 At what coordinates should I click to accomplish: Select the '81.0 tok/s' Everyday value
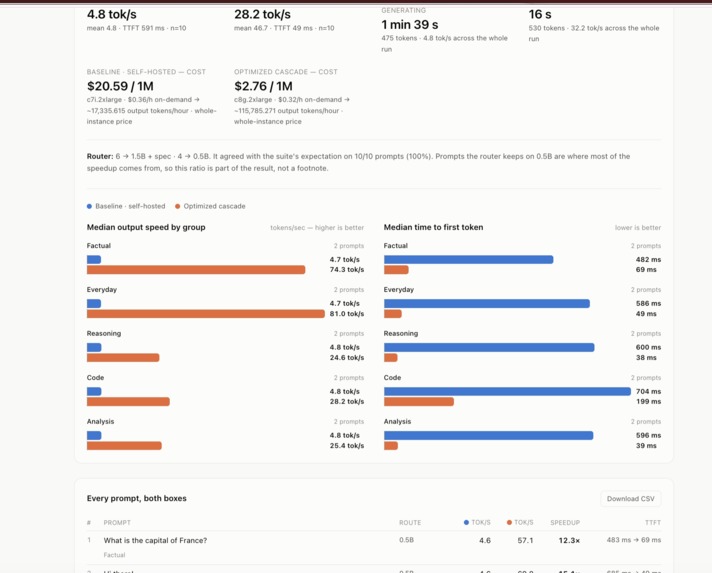347,314
